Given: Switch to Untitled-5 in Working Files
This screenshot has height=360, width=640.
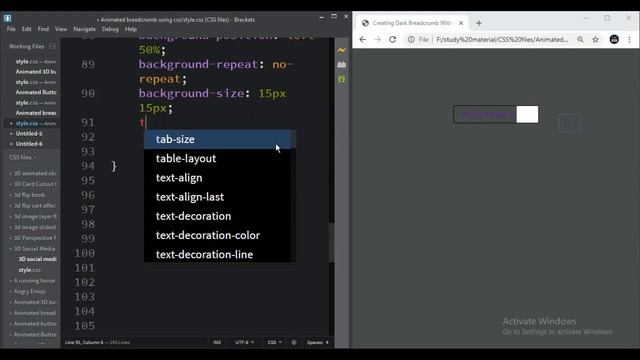Looking at the screenshot, I should point(29,133).
